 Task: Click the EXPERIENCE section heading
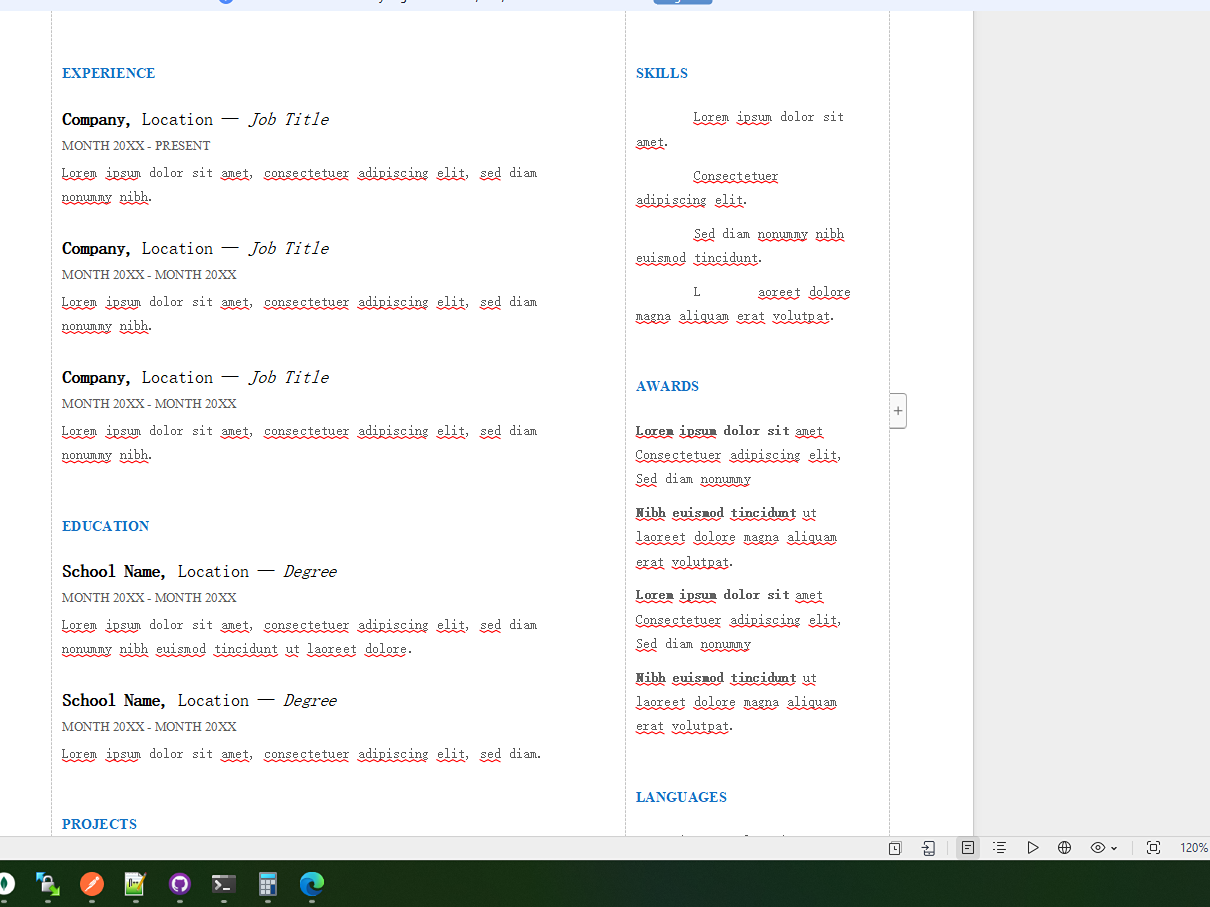pyautogui.click(x=108, y=73)
